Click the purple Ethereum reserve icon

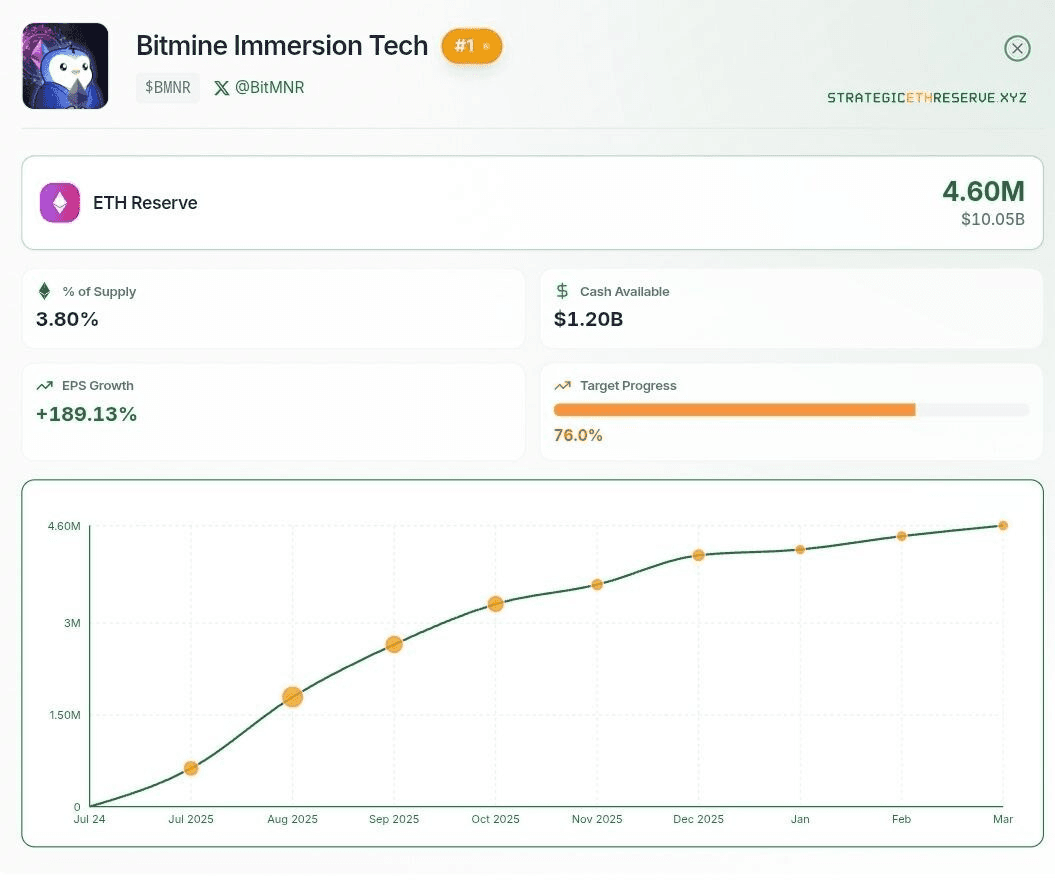pos(60,202)
